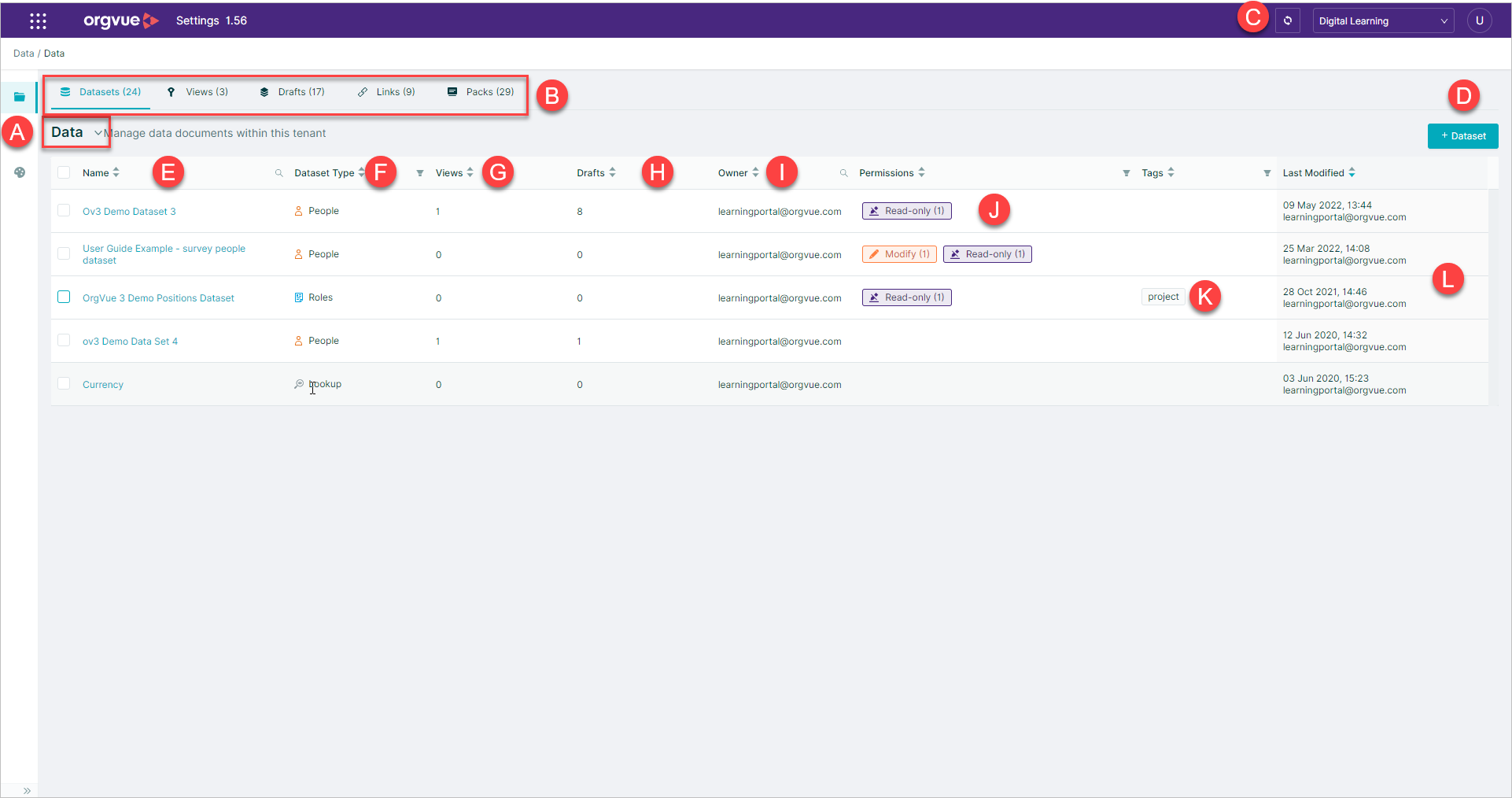This screenshot has width=1512, height=798.
Task: Sort by Drafts column arrows
Action: (612, 172)
